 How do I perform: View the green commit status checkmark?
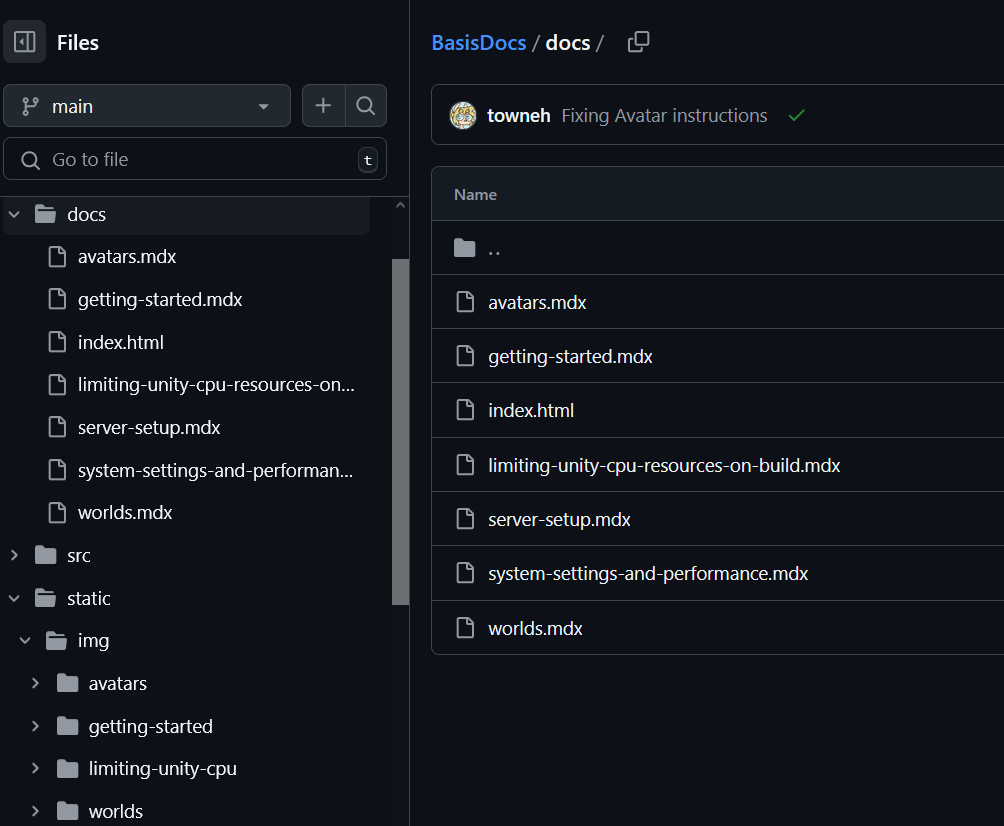coord(796,116)
